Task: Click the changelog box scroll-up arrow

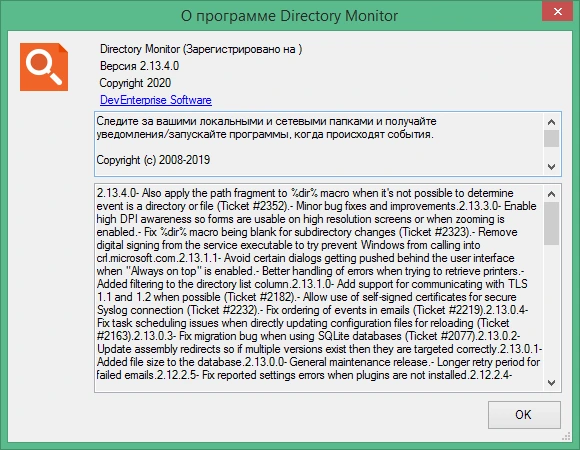Action: pos(551,194)
